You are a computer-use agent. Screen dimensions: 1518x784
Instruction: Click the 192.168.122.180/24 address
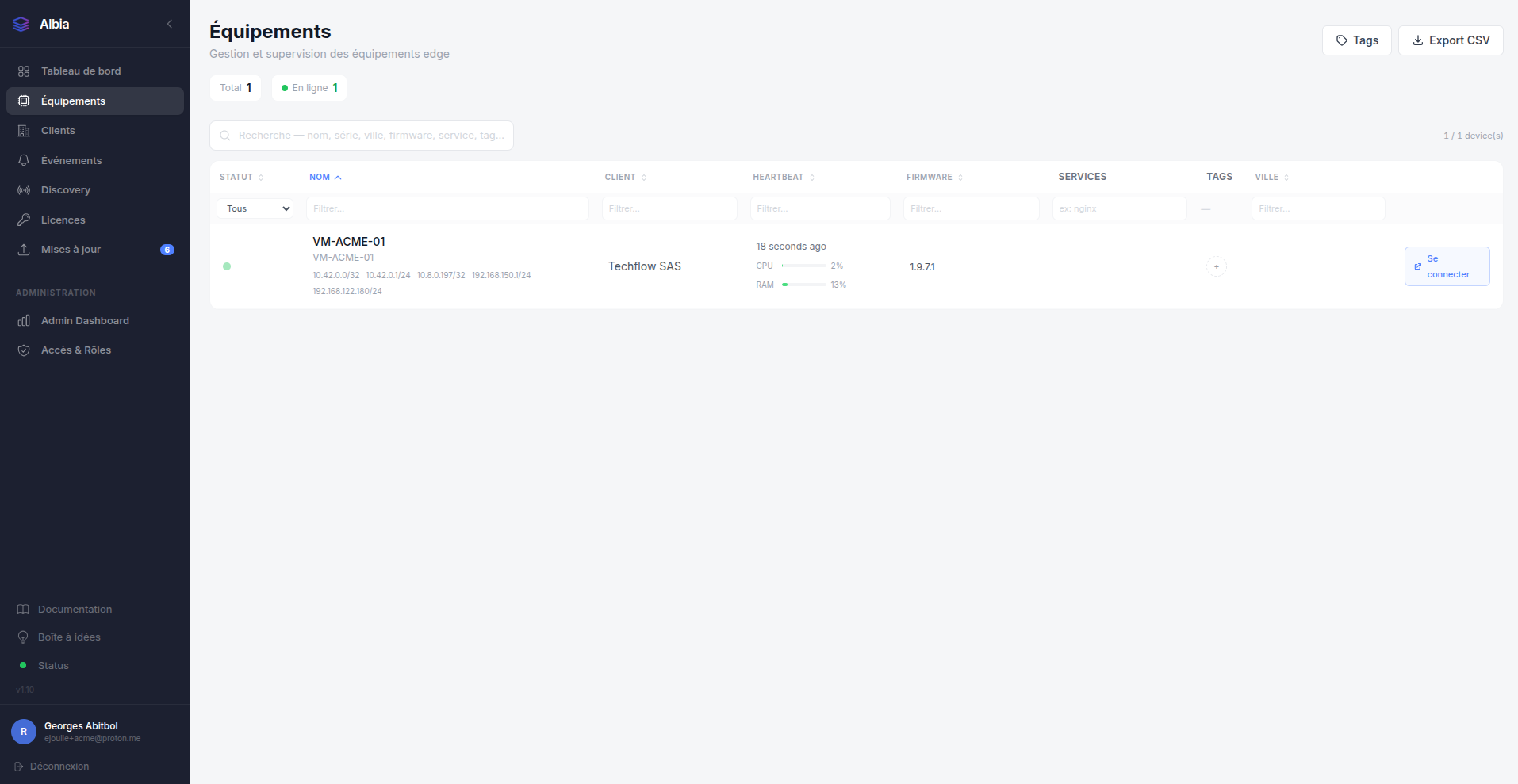click(347, 291)
